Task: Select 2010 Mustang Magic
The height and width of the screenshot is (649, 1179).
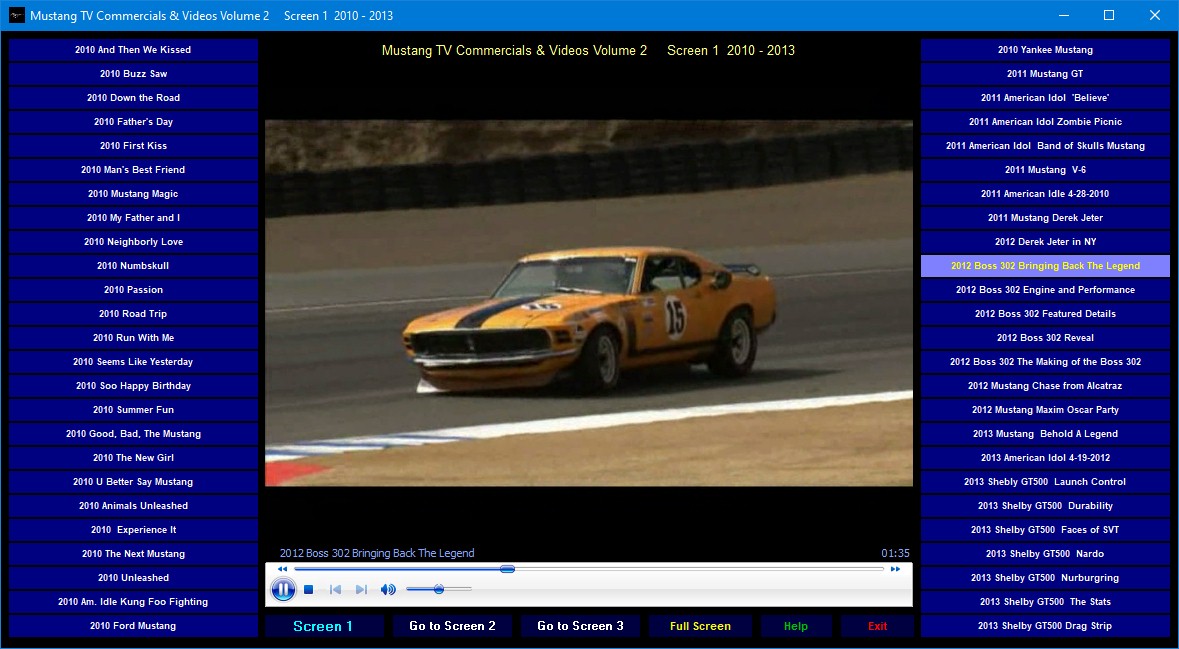Action: pos(133,194)
